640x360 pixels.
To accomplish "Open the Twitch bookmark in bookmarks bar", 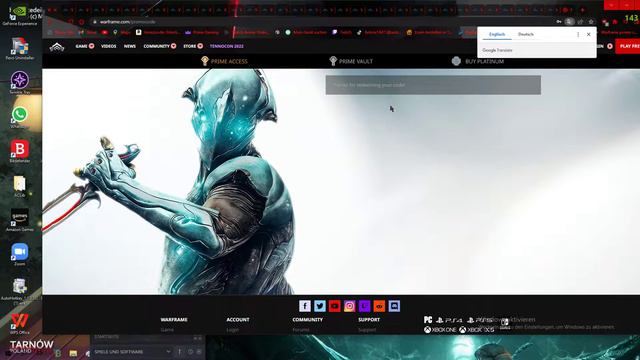I will coord(342,32).
